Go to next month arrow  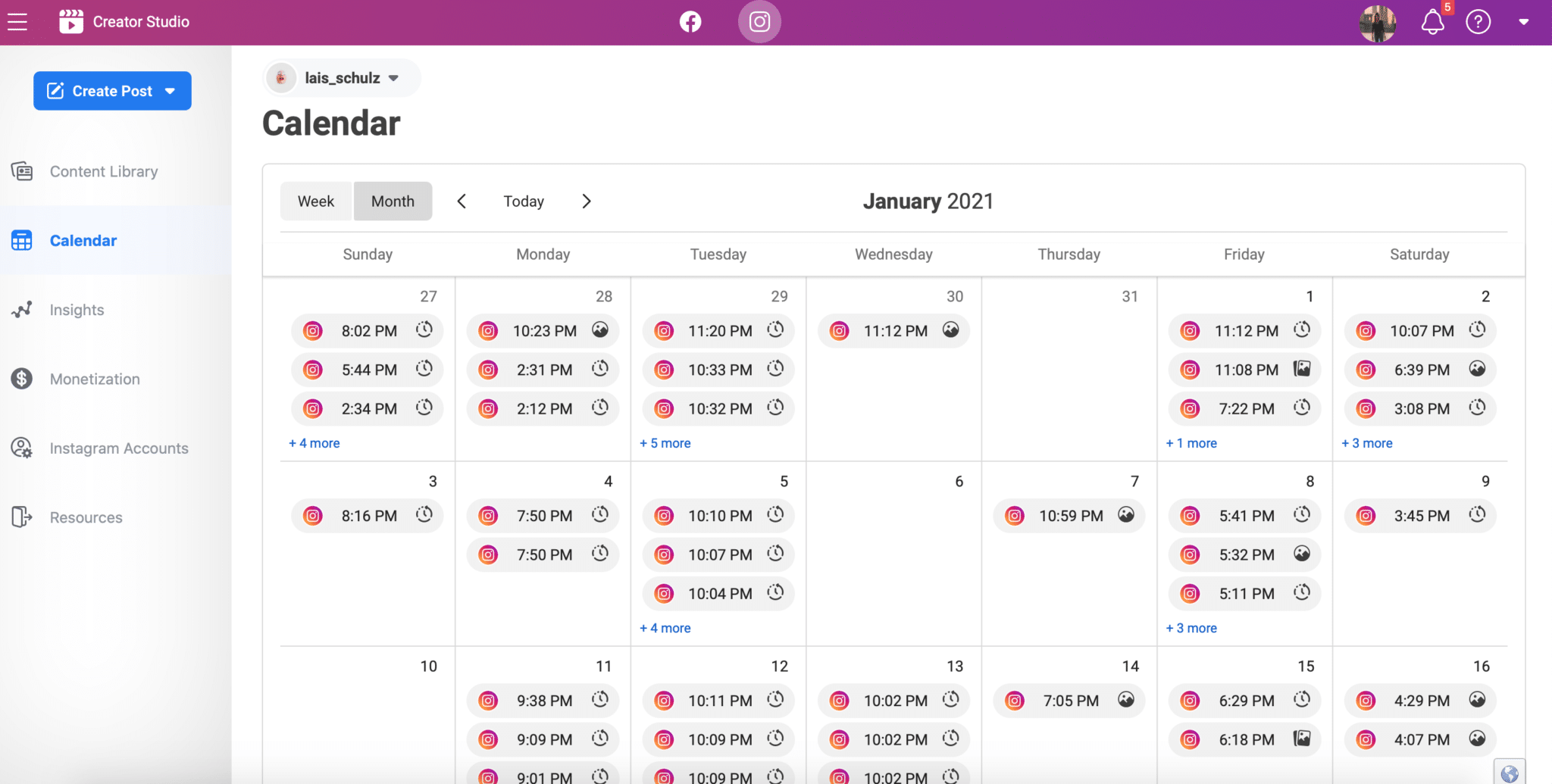point(587,201)
